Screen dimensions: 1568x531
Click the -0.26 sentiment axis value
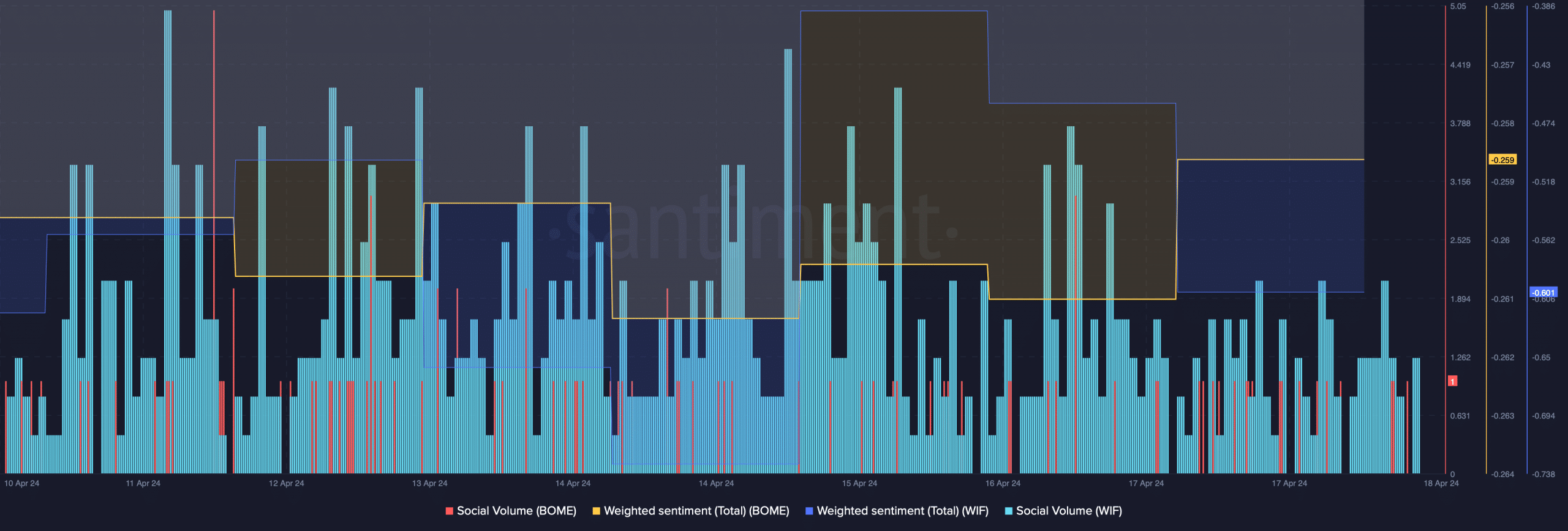click(x=1501, y=241)
